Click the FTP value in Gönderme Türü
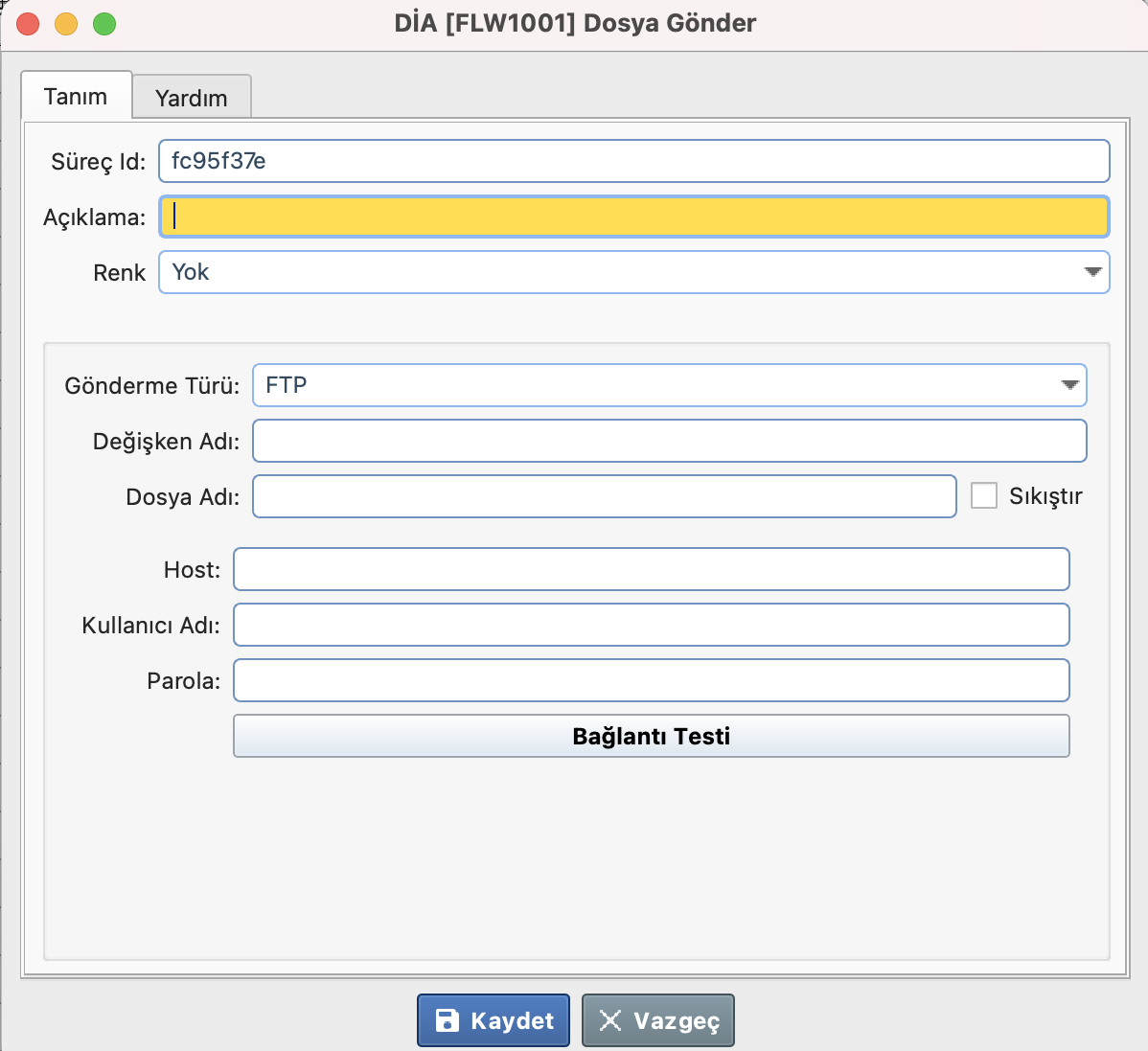 [287, 385]
